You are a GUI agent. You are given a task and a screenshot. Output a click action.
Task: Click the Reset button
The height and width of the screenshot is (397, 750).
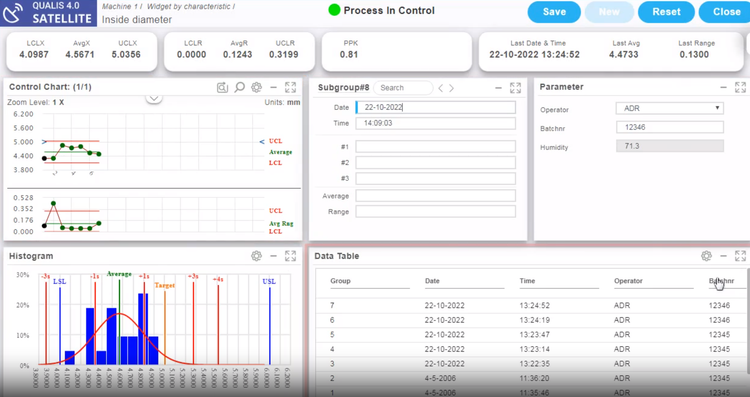[x=666, y=12]
